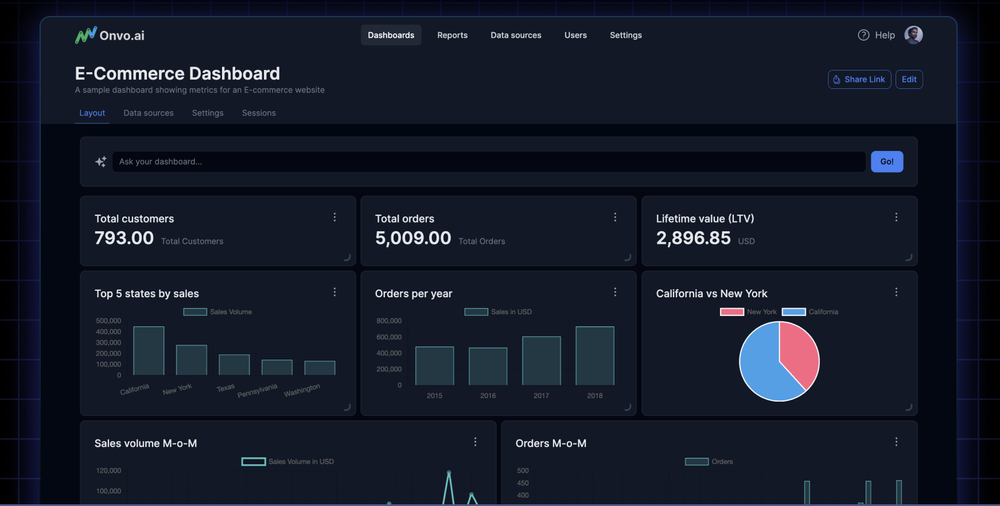The height and width of the screenshot is (506, 1000).
Task: Open the Help question mark icon
Action: point(863,35)
